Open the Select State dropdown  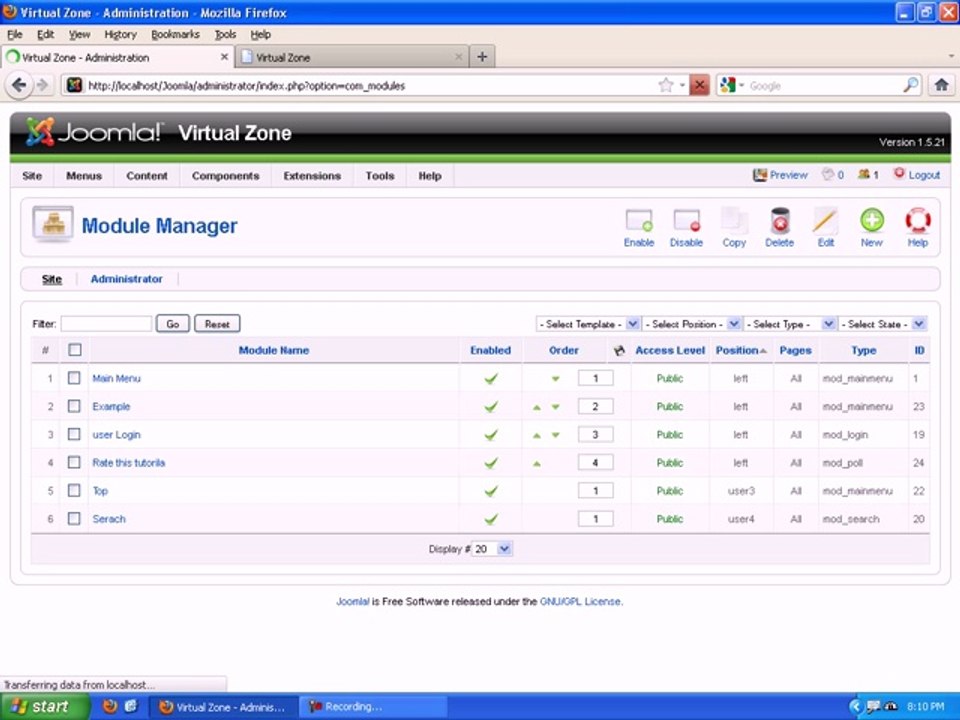pyautogui.click(x=882, y=324)
